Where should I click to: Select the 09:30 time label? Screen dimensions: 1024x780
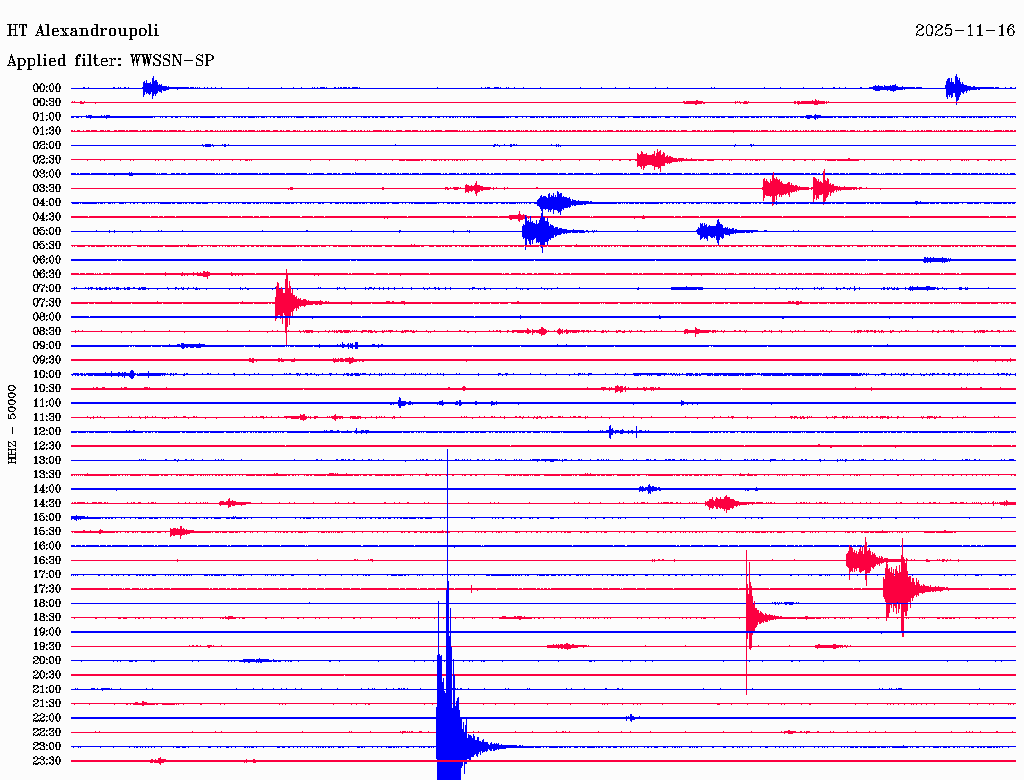pos(47,360)
